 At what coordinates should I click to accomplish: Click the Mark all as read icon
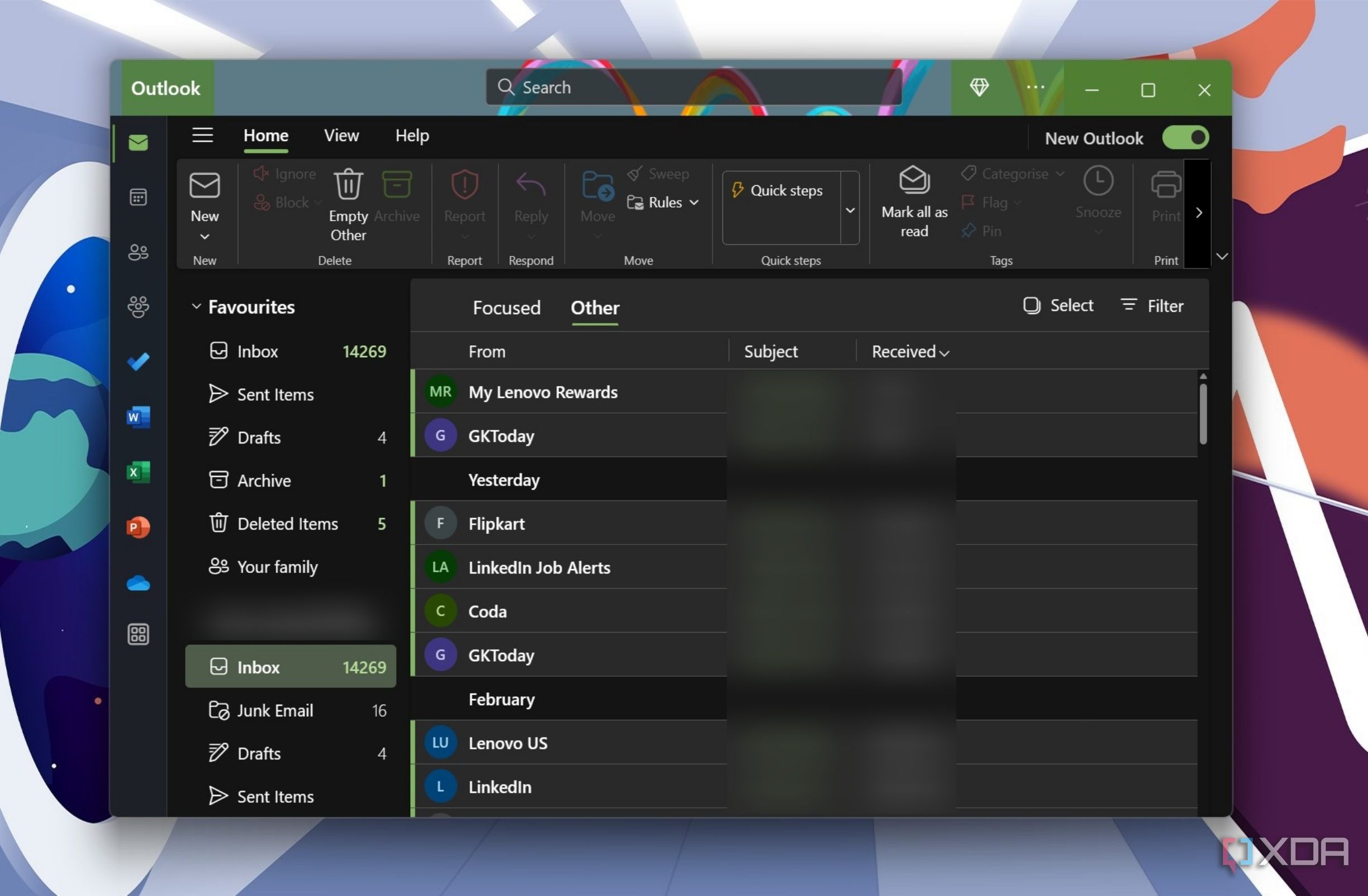pyautogui.click(x=914, y=180)
